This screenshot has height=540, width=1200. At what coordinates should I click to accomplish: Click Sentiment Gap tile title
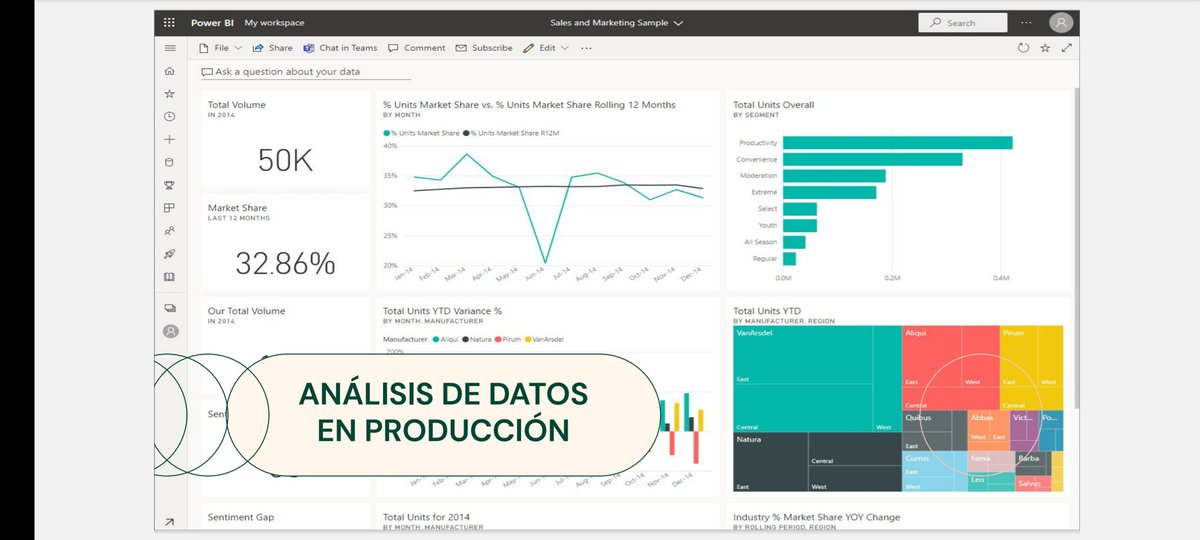[x=241, y=517]
